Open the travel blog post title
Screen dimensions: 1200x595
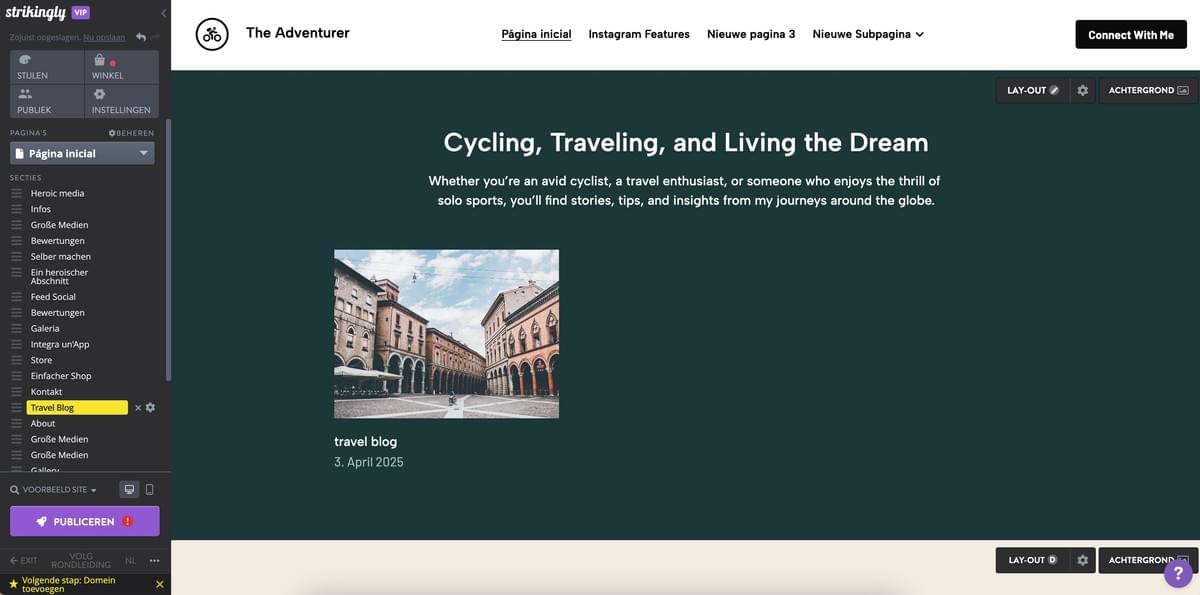365,441
